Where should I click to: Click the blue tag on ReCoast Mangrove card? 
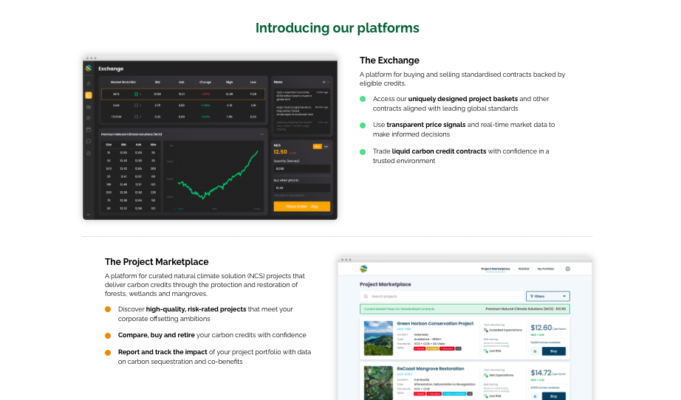coord(454,394)
